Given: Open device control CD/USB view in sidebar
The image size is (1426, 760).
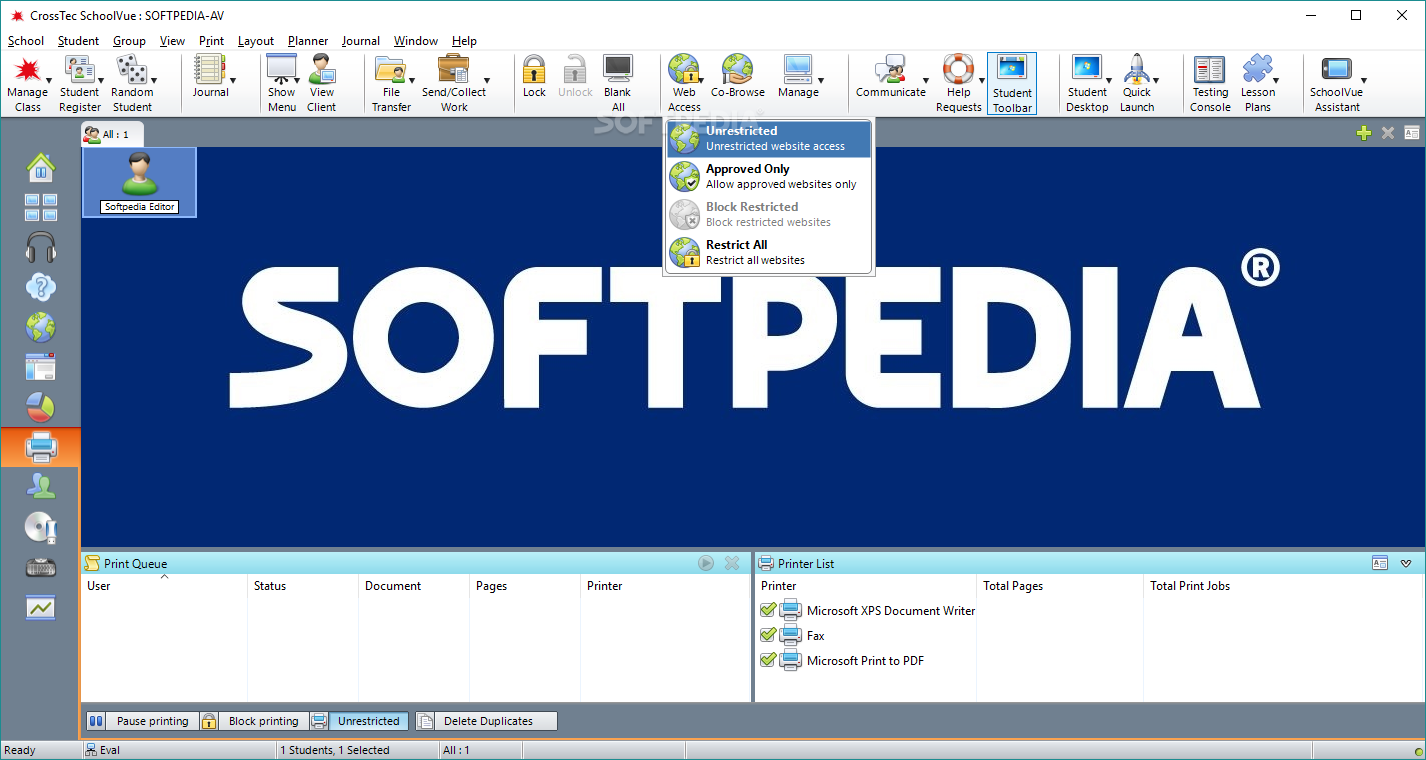Looking at the screenshot, I should [41, 527].
